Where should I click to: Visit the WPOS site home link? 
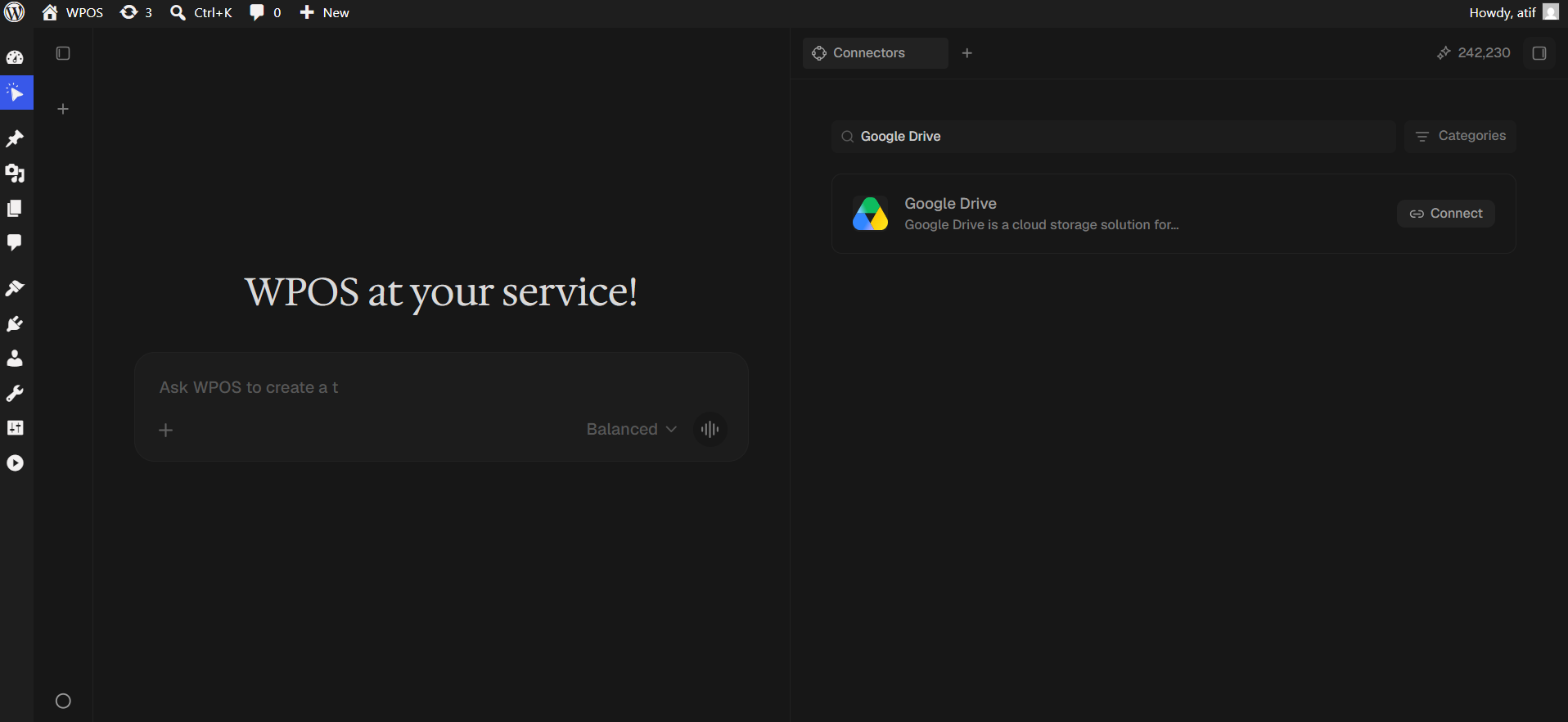coord(73,12)
